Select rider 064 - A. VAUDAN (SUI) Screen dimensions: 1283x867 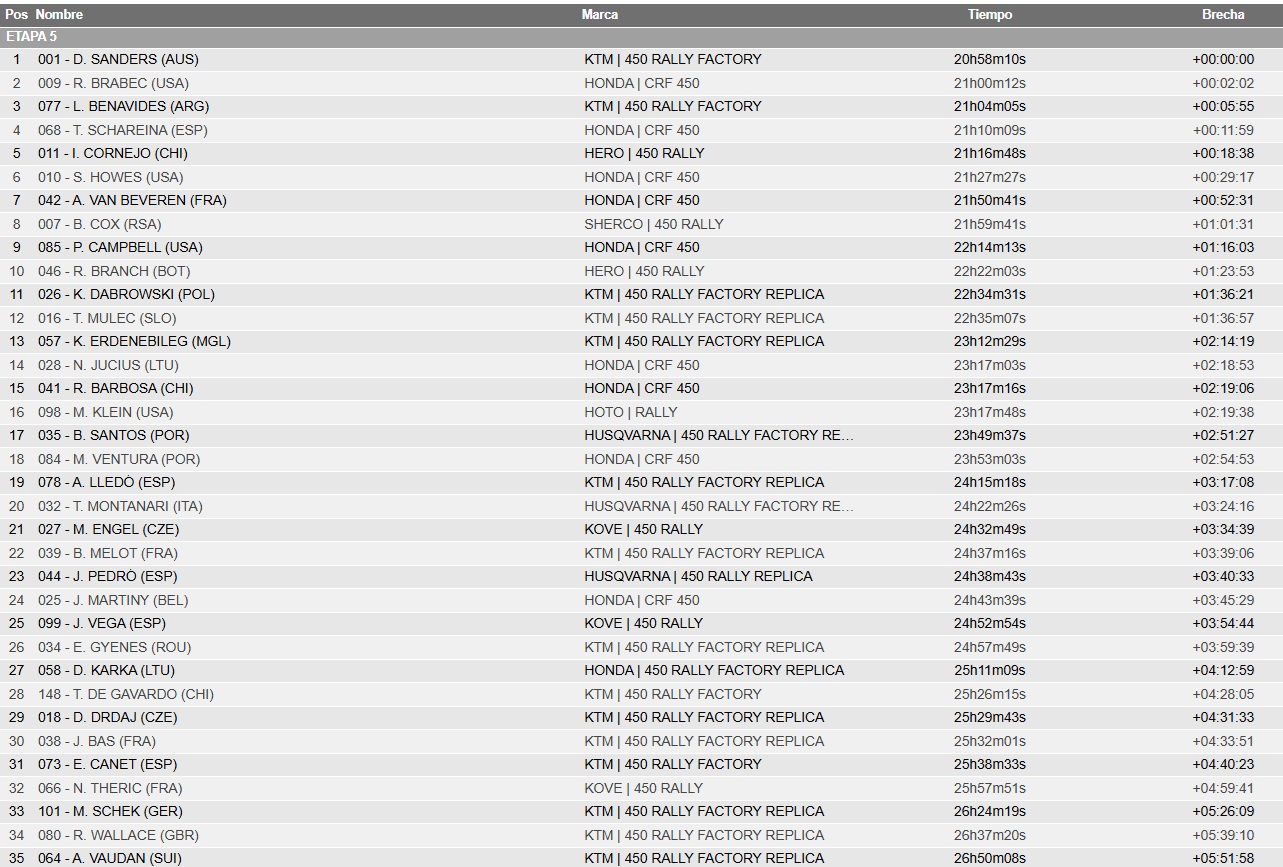tap(110, 858)
